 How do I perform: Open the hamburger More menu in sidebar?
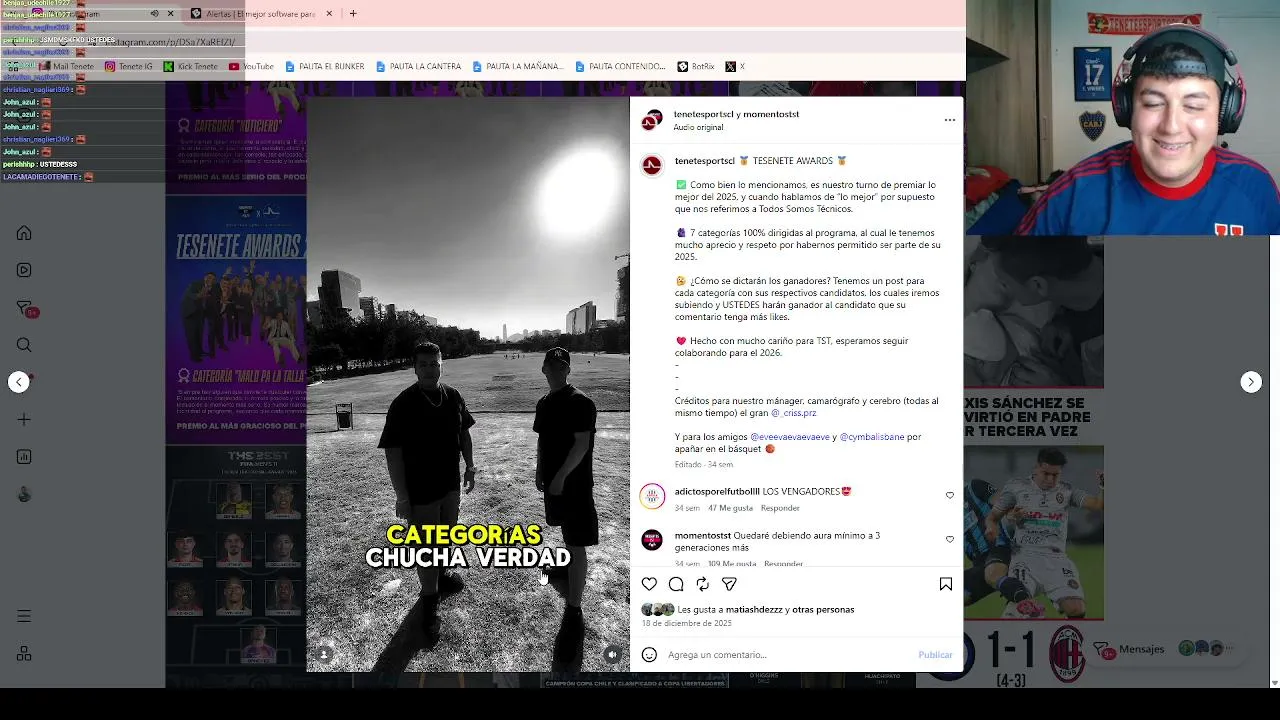24,616
